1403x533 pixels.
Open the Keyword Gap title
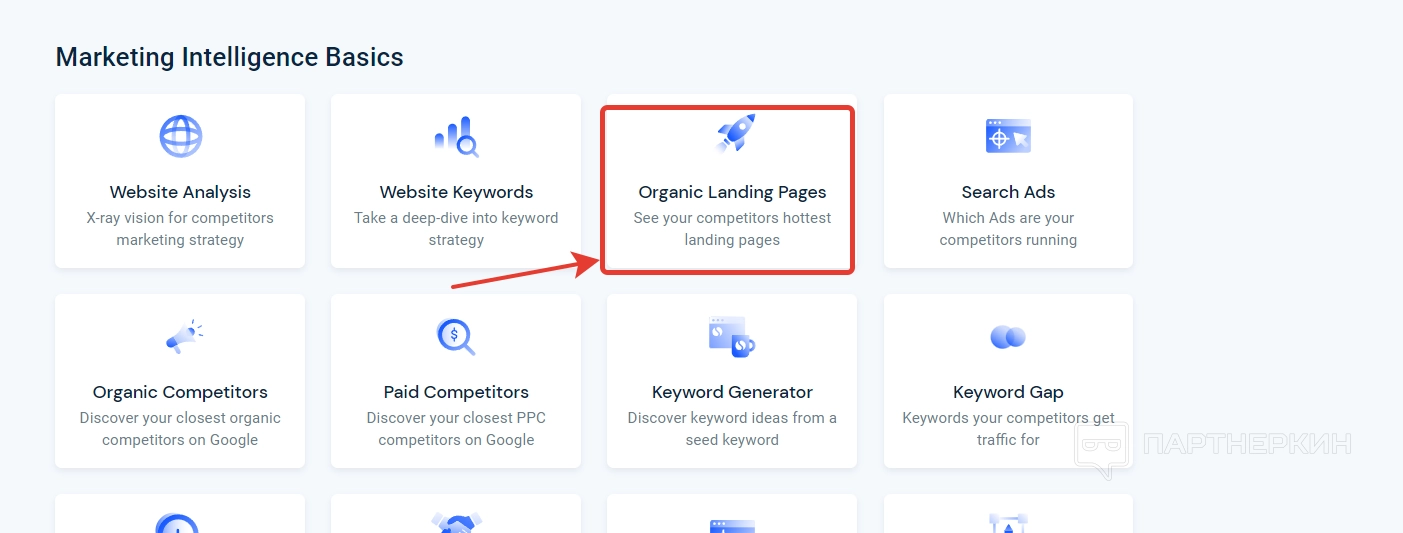coord(1008,392)
